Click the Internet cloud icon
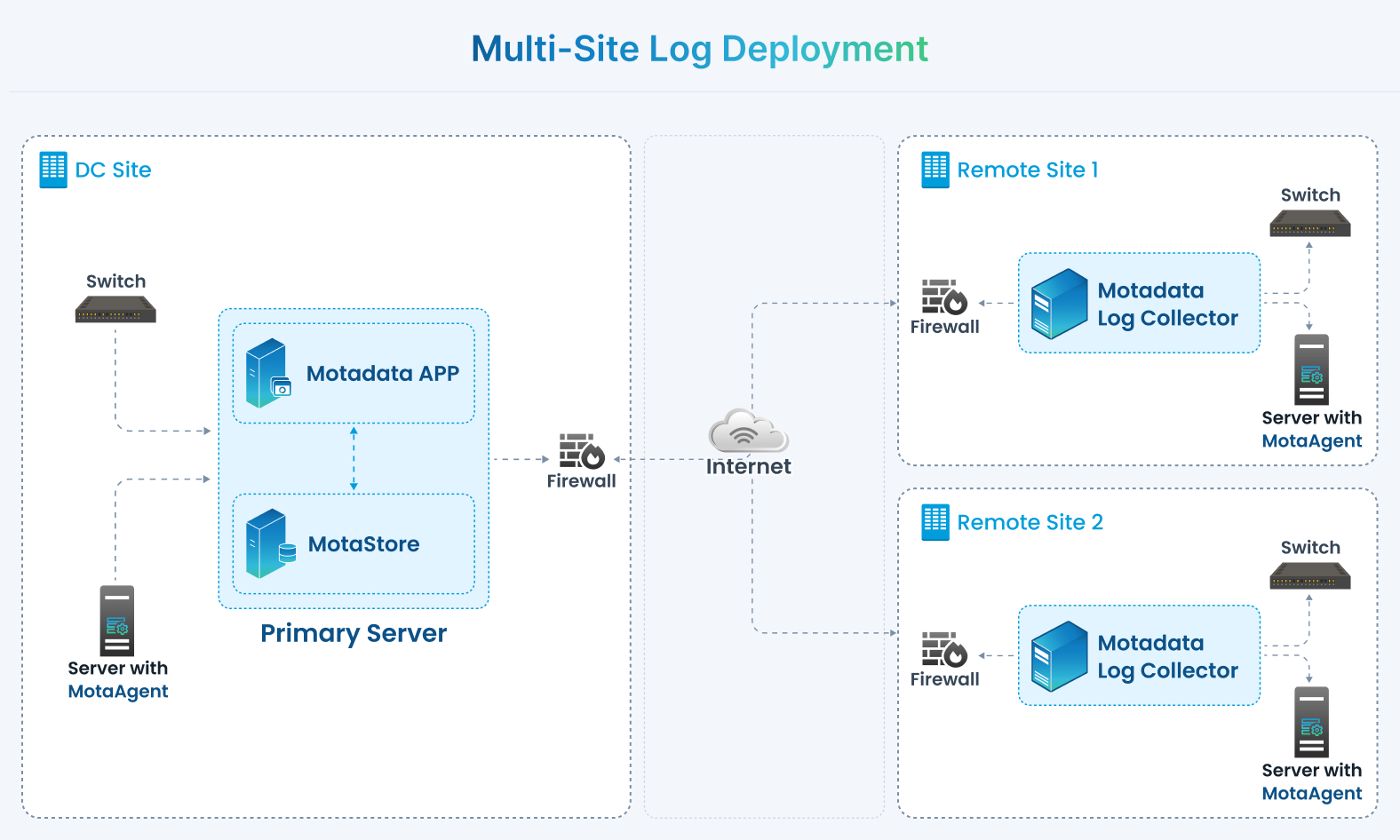Image resolution: width=1400 pixels, height=840 pixels. (x=748, y=431)
